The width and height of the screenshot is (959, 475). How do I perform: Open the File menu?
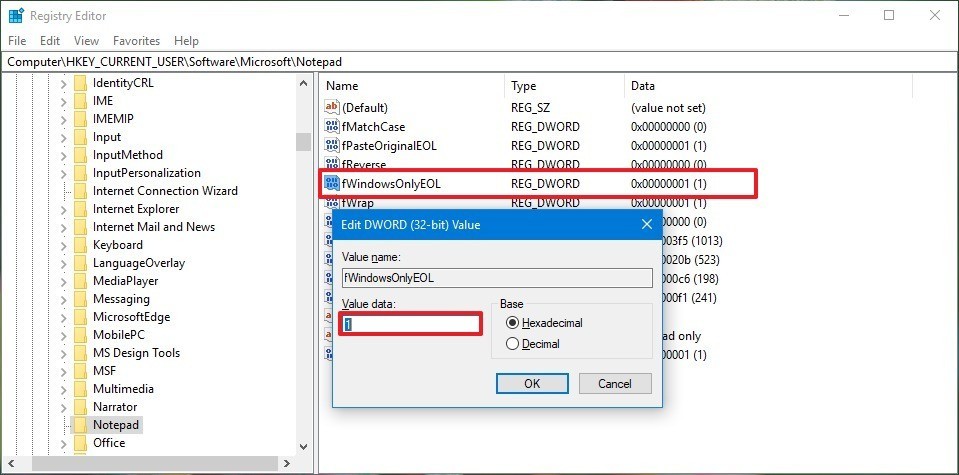coord(17,41)
